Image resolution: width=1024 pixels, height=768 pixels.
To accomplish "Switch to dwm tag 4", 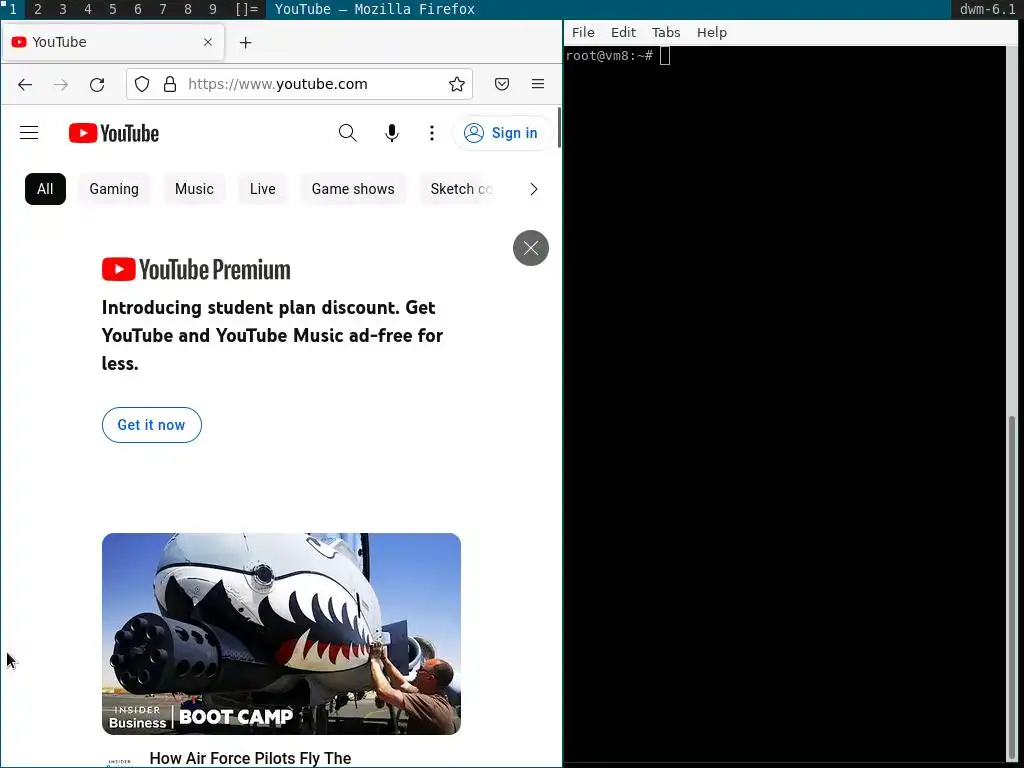I will (x=88, y=9).
